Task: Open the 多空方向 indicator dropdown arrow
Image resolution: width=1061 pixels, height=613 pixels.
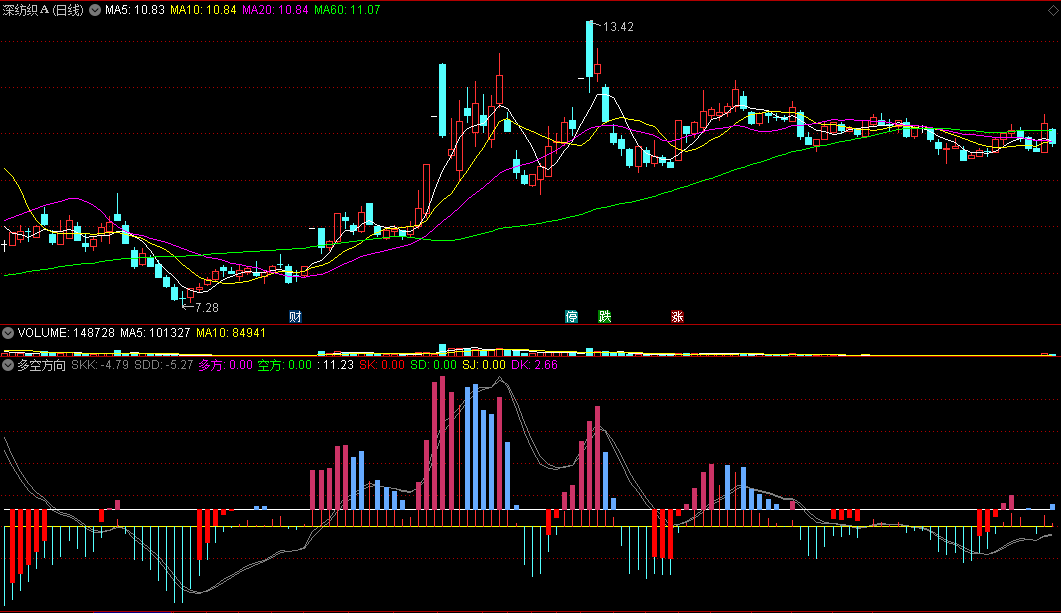Action: coord(8,365)
